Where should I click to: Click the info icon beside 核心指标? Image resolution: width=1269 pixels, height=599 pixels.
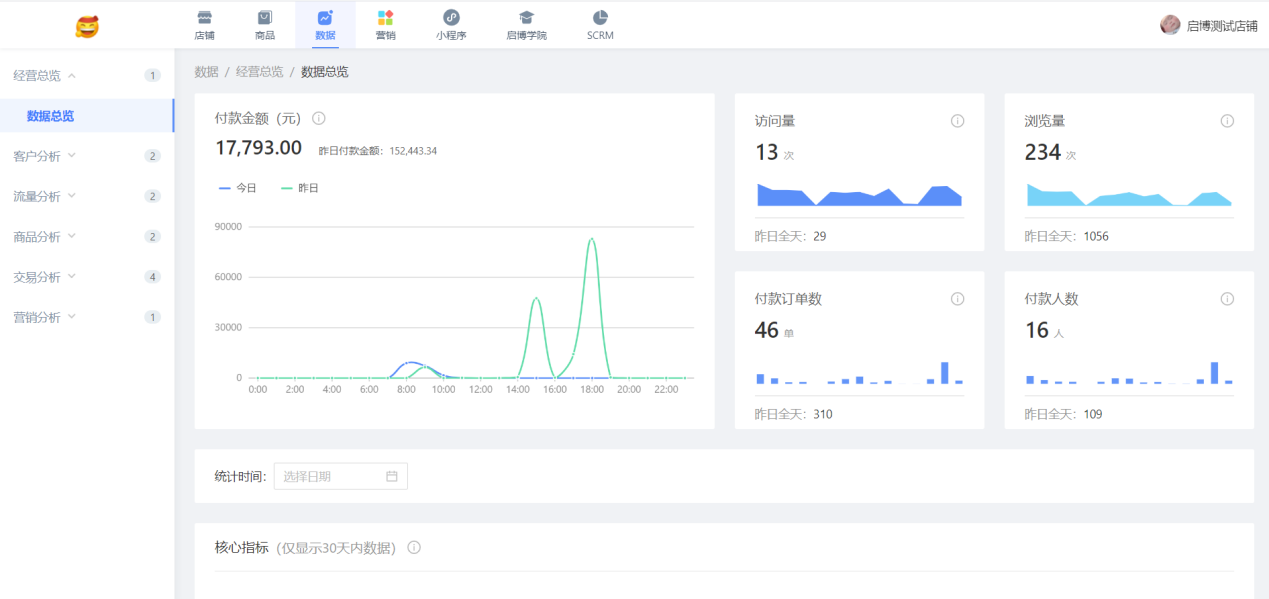(414, 547)
